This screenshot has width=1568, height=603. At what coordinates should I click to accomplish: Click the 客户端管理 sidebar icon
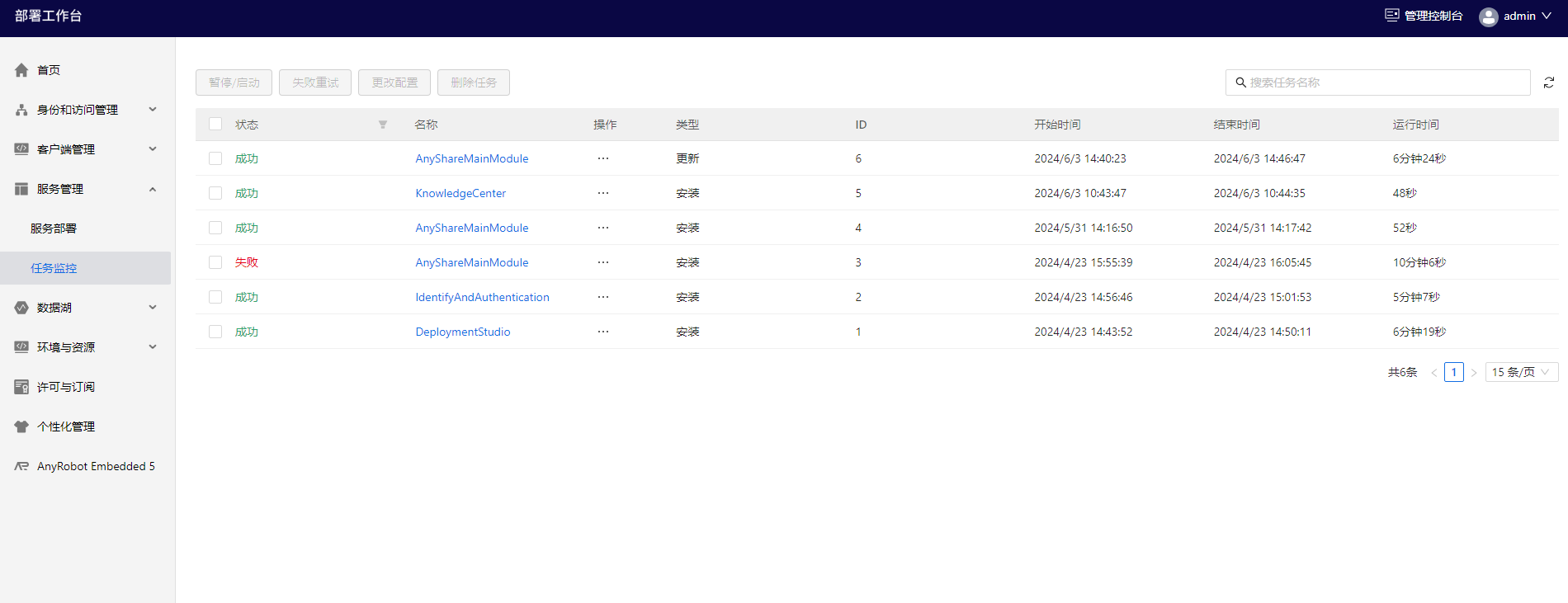(x=21, y=149)
